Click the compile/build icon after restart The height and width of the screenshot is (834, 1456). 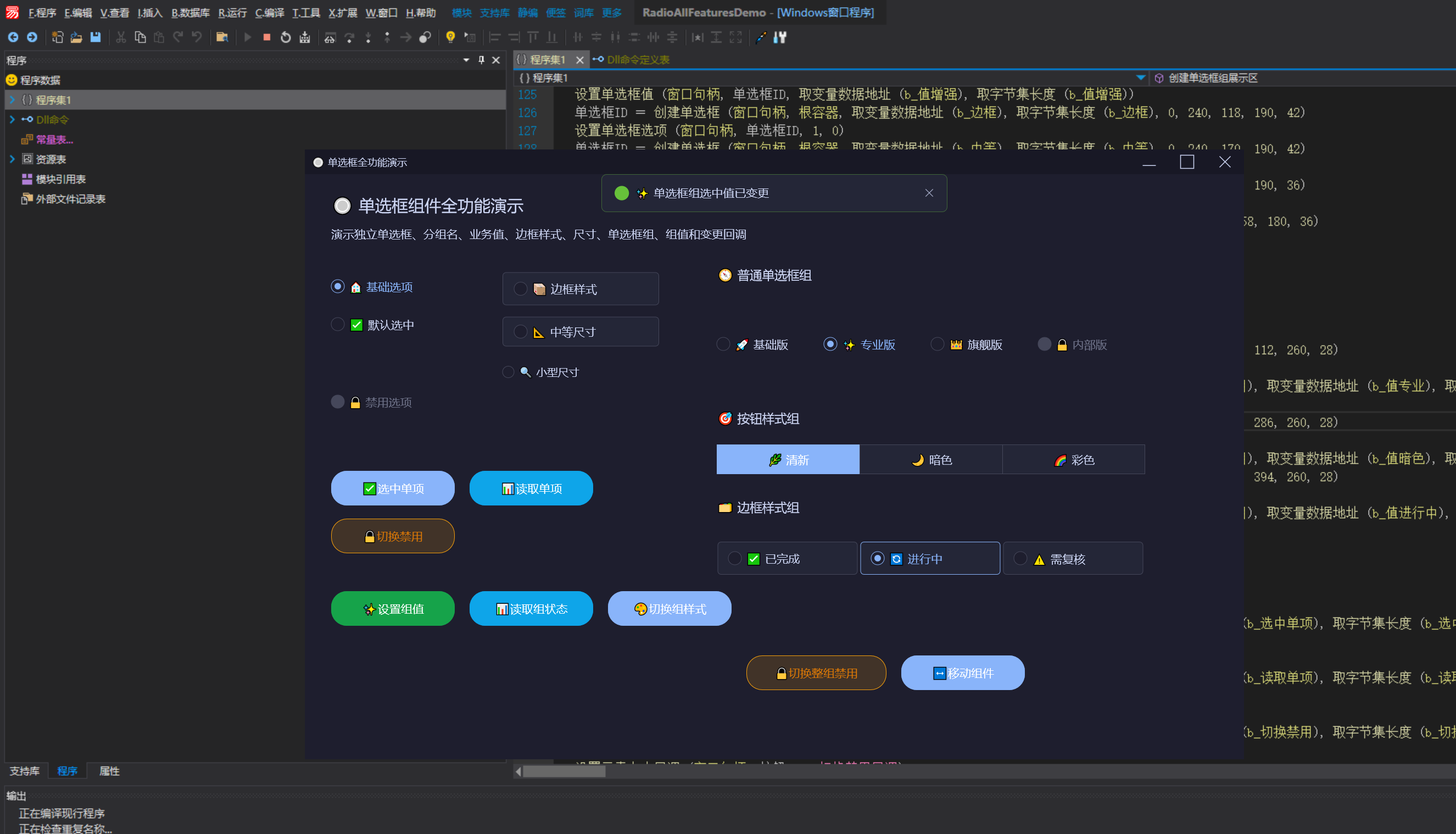[305, 37]
